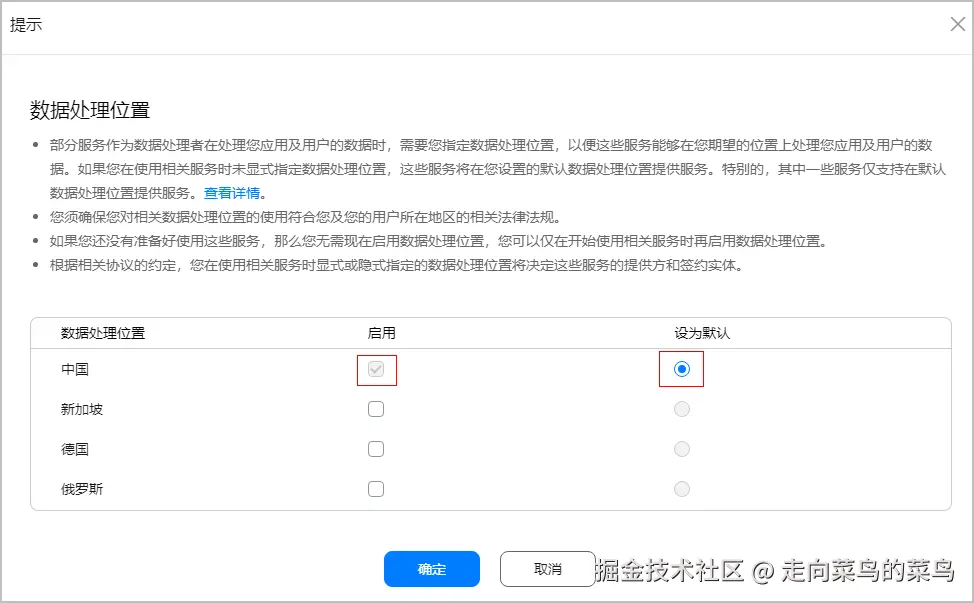Click the 数据处理位置 column header
Viewport: 974px width, 603px height.
click(104, 333)
